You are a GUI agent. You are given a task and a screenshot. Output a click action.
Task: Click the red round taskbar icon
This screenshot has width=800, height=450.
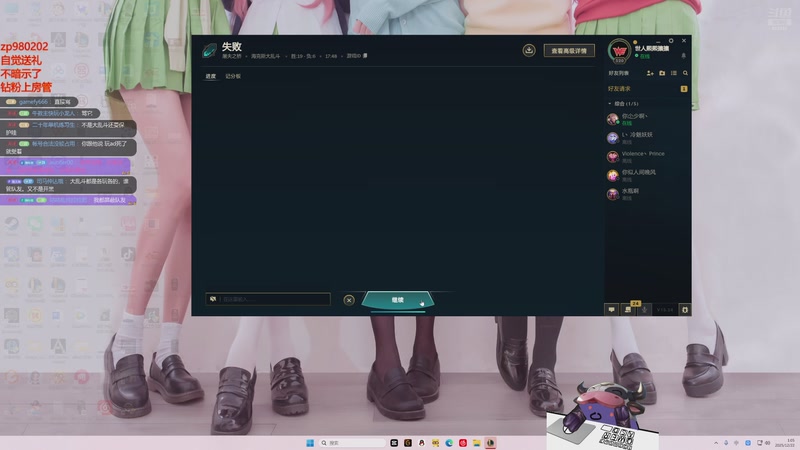tap(463, 443)
